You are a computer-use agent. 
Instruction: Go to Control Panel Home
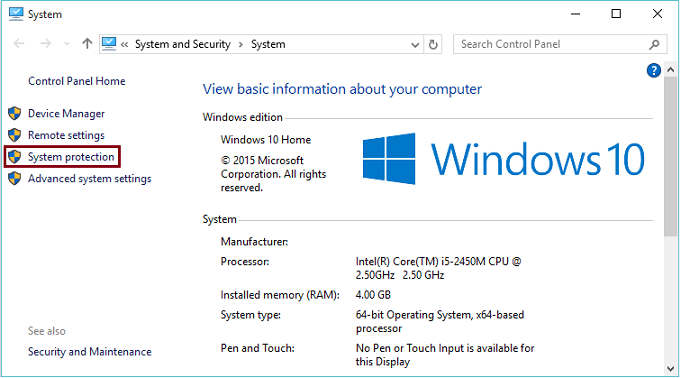pos(76,81)
